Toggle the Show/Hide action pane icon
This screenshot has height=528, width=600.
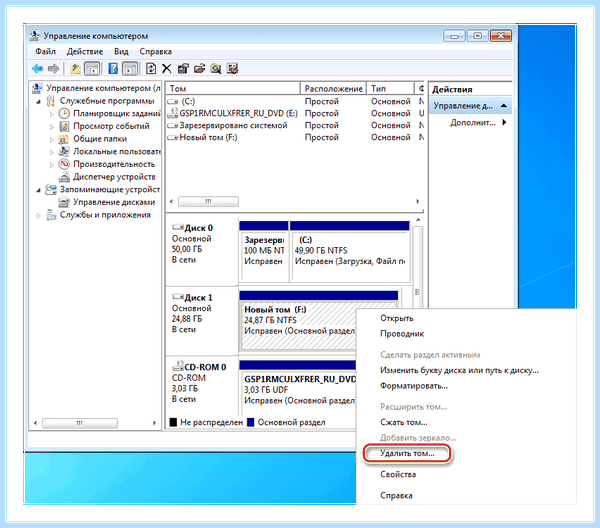click(130, 69)
